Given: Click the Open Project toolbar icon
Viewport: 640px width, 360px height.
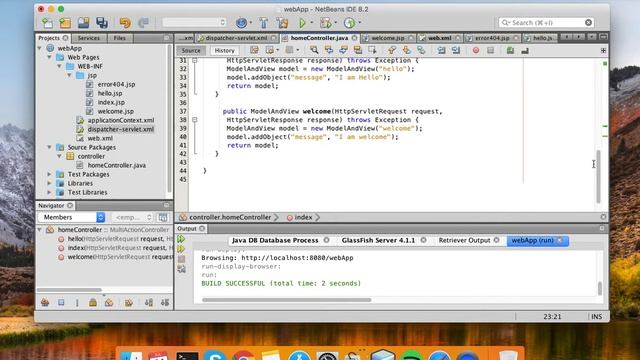Looking at the screenshot, I should pos(83,22).
